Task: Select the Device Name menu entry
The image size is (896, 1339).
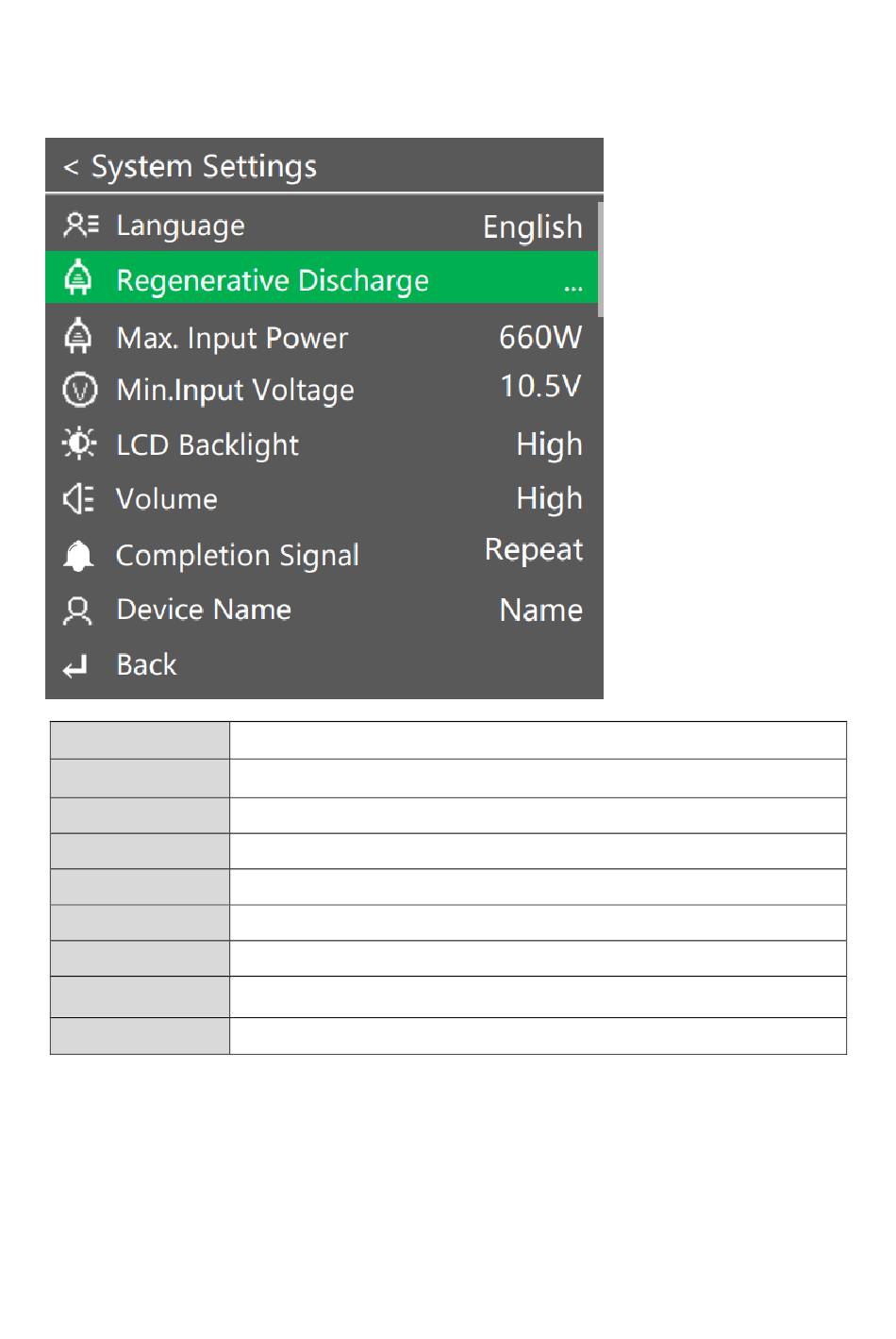Action: pos(322,610)
